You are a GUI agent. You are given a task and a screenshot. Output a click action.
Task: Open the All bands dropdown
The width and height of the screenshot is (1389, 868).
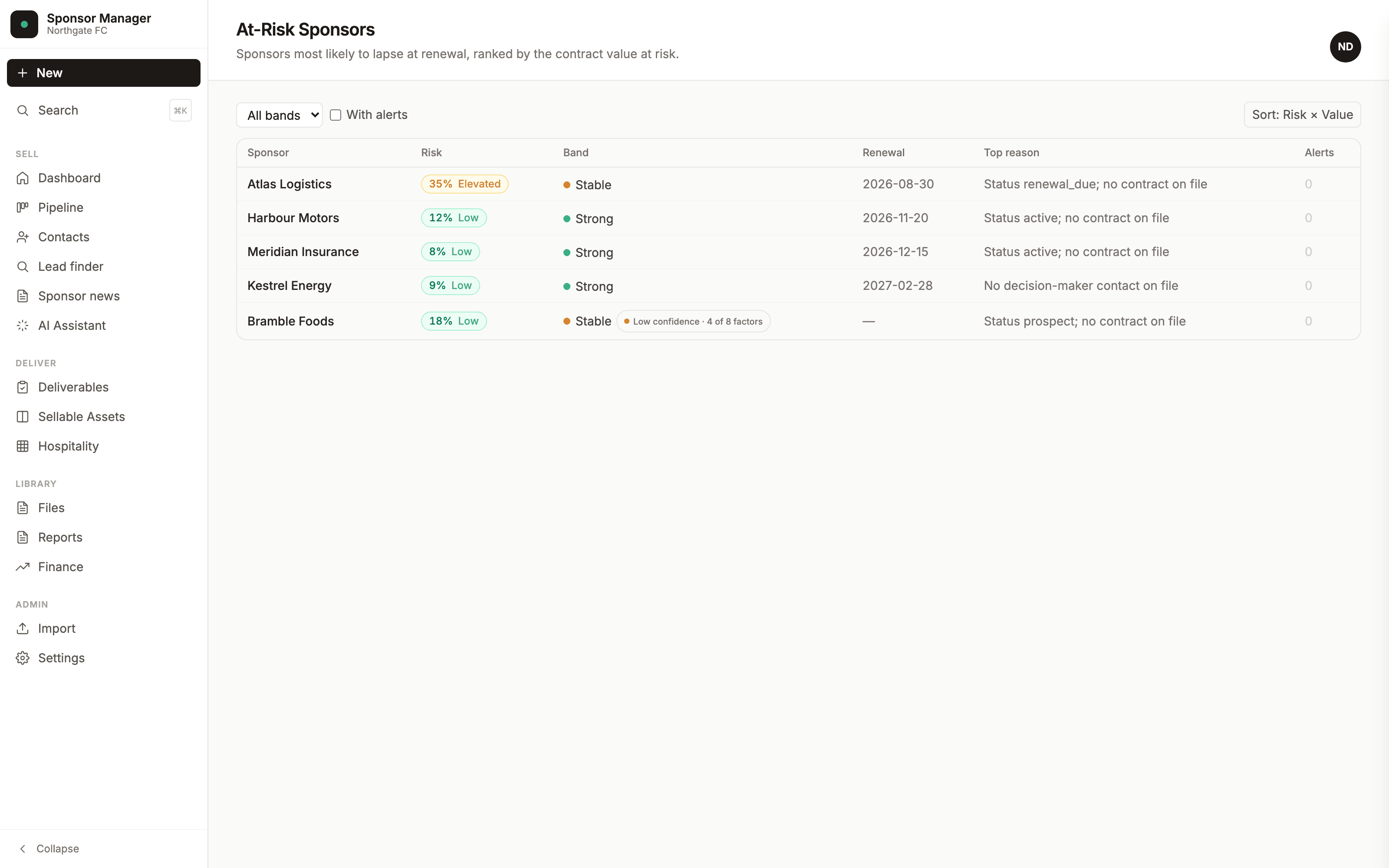280,115
